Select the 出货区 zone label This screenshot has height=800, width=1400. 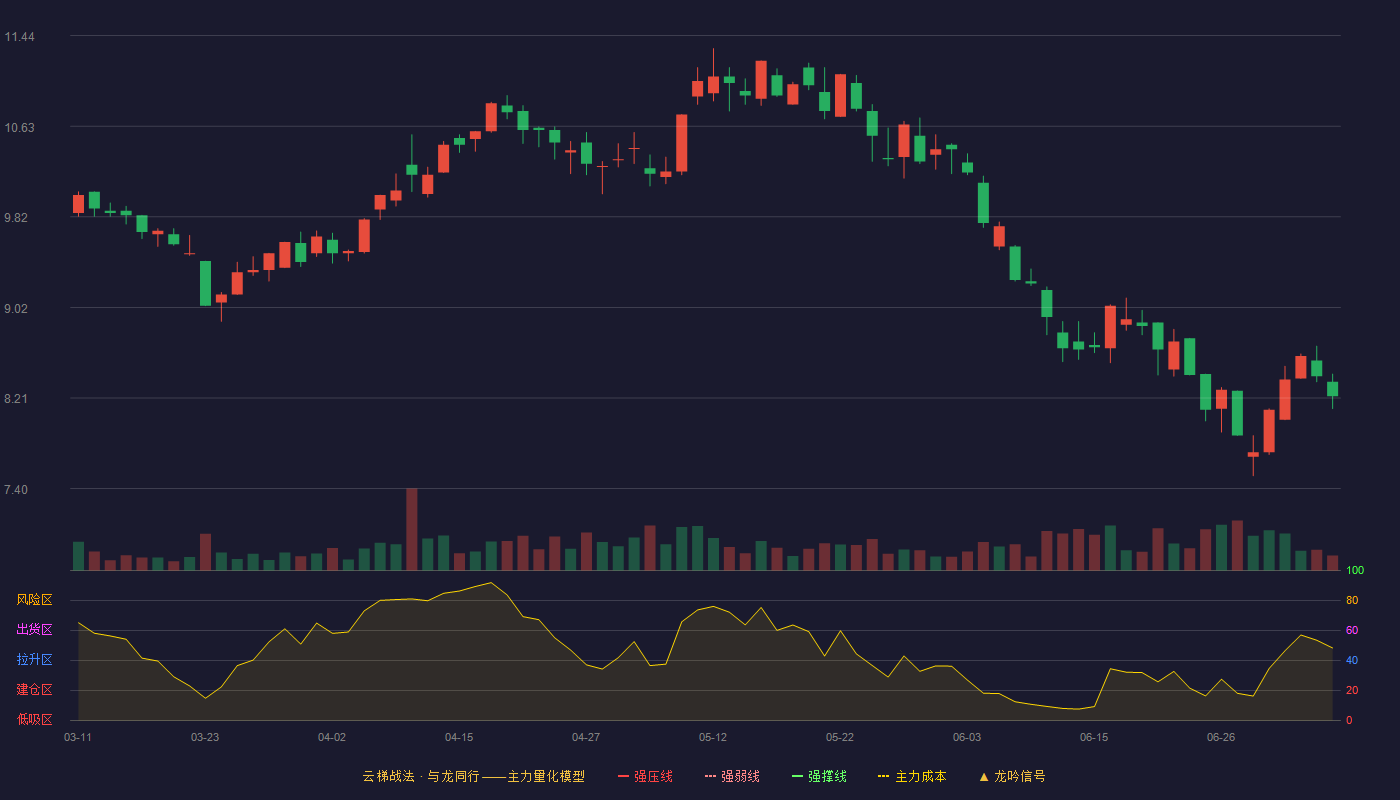[34, 630]
